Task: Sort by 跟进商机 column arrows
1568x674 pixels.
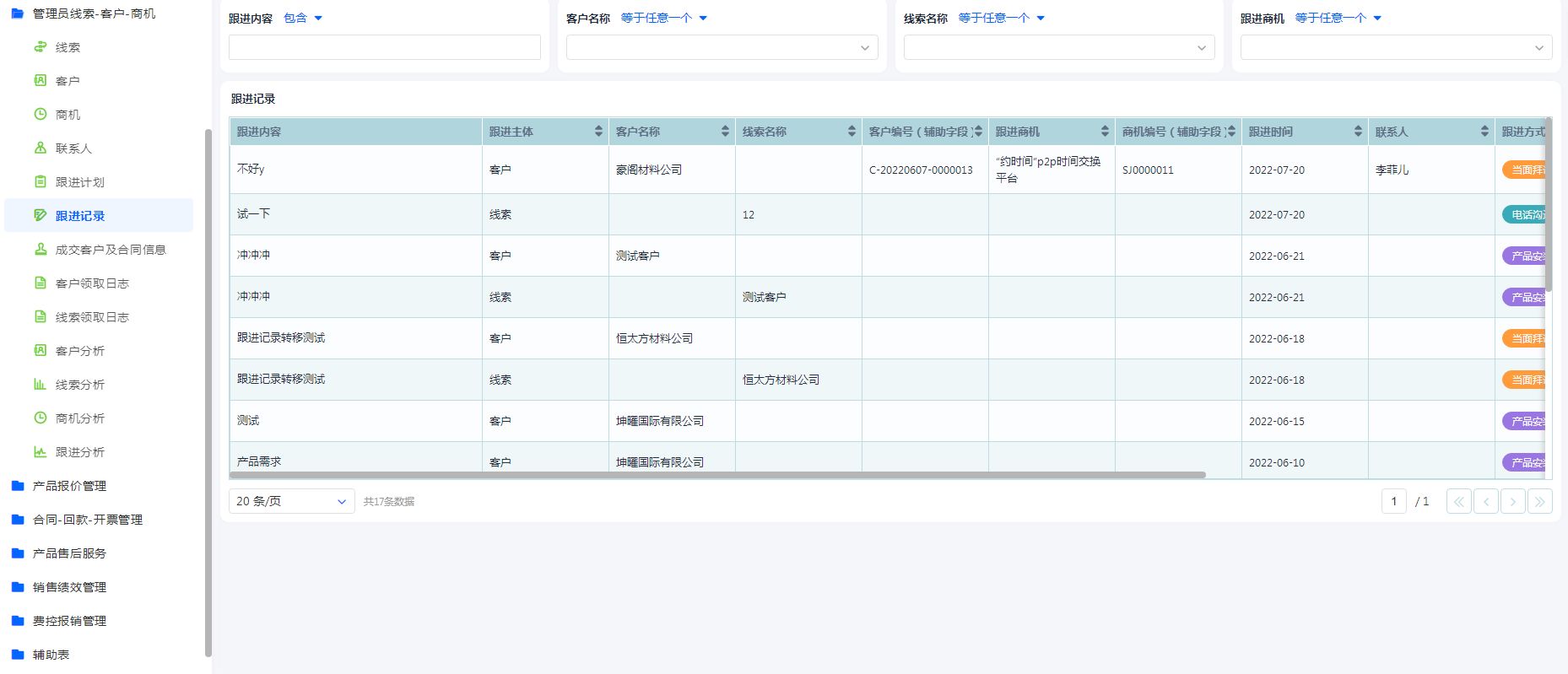Action: pyautogui.click(x=1105, y=132)
